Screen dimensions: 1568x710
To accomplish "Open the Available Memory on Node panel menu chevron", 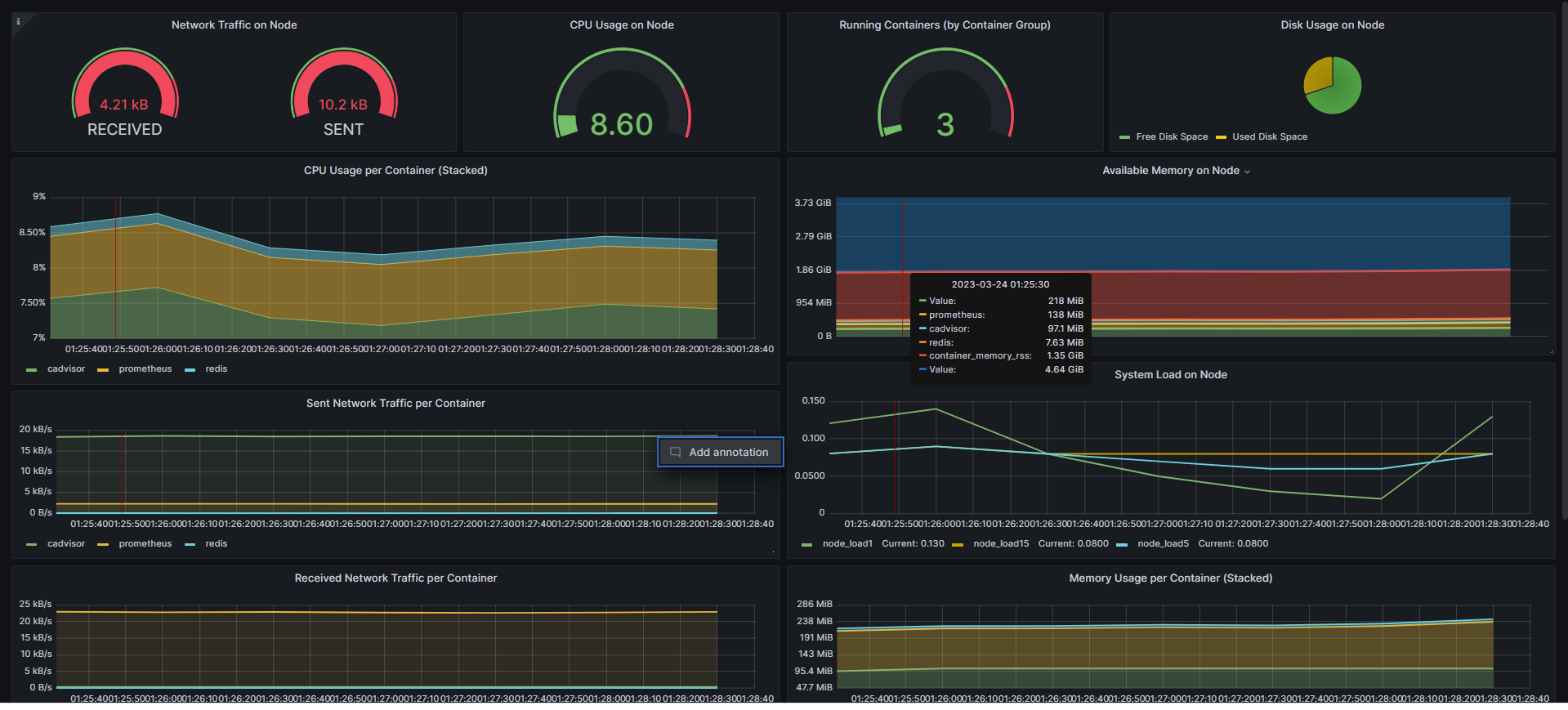I will 1247,172.
